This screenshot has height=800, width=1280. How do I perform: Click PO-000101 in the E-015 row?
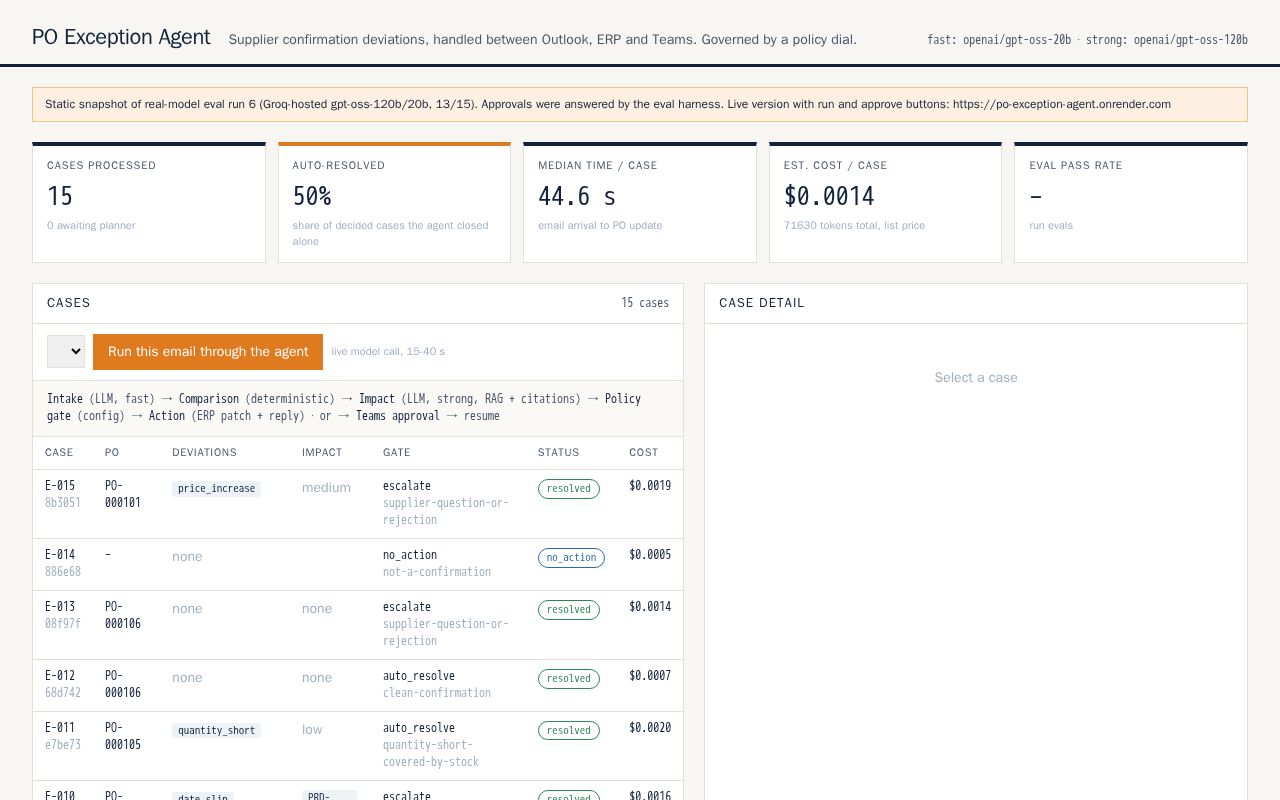(123, 494)
